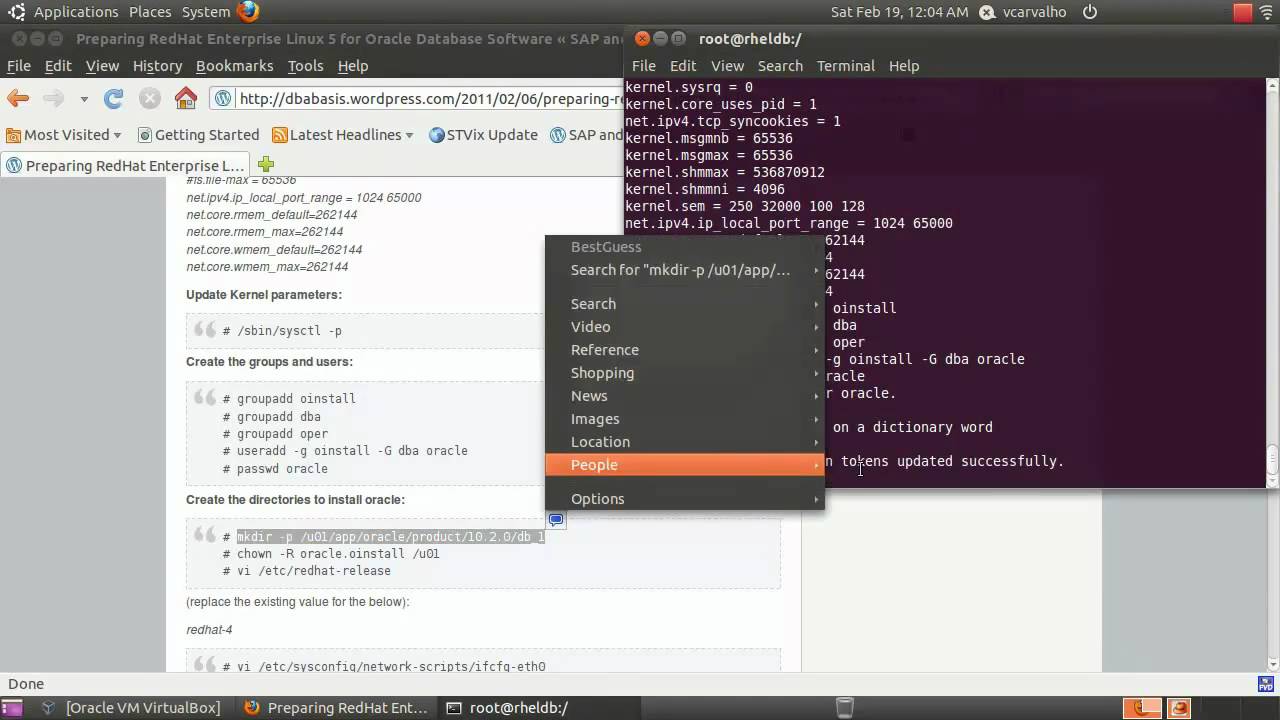Reload the page in Firefox

click(114, 98)
